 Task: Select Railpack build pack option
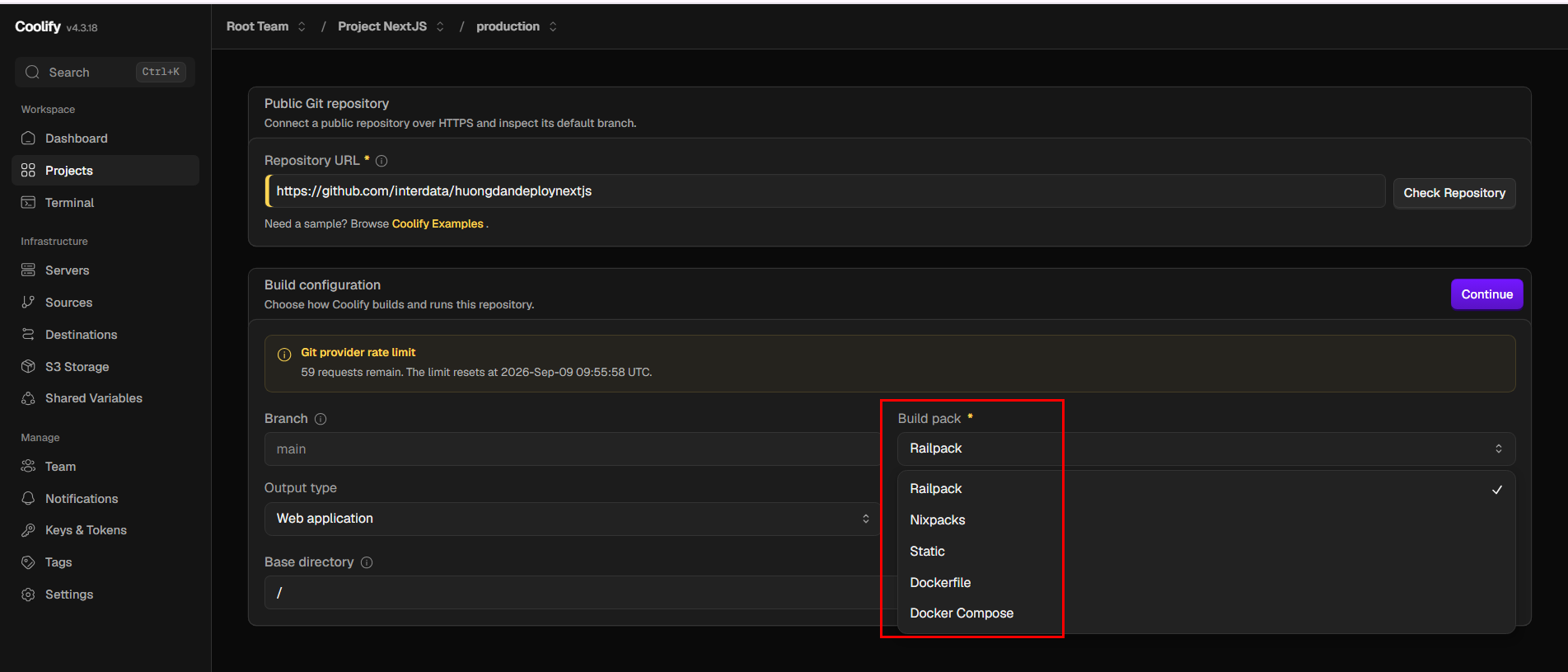click(x=1206, y=489)
